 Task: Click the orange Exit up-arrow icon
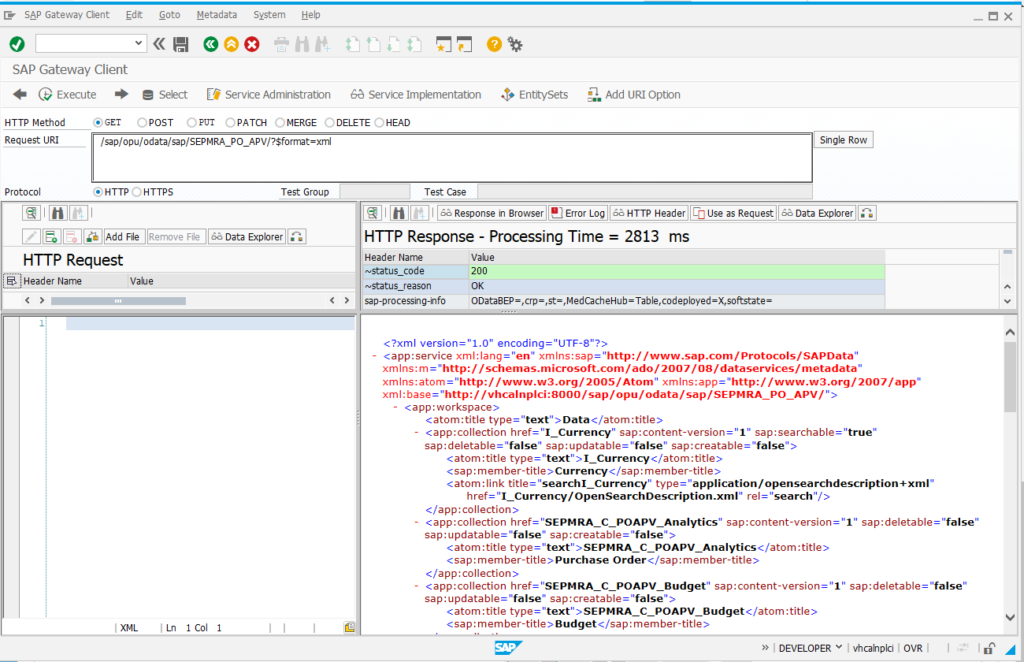[x=231, y=44]
